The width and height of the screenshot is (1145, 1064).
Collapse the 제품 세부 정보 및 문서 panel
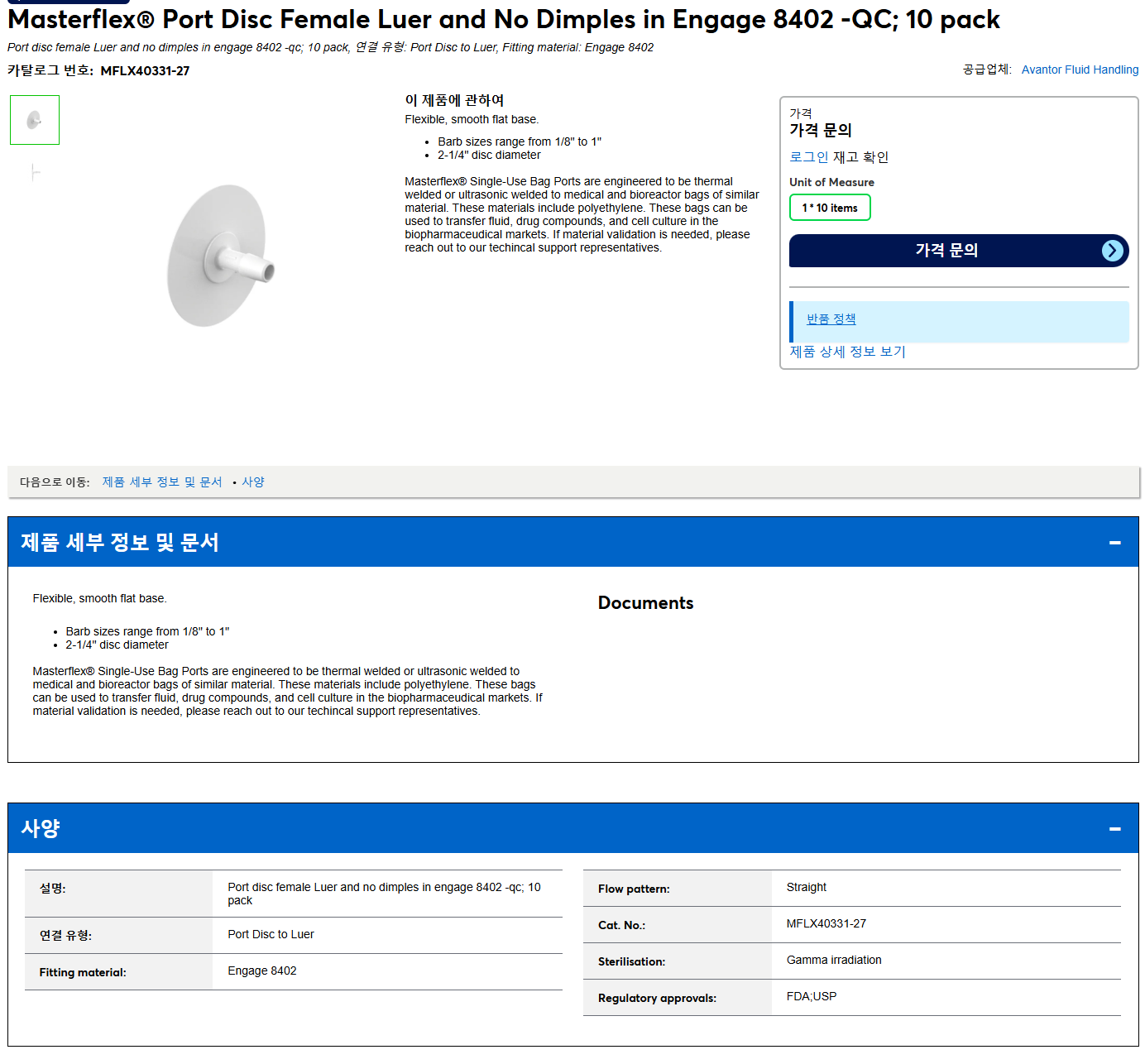click(1114, 543)
